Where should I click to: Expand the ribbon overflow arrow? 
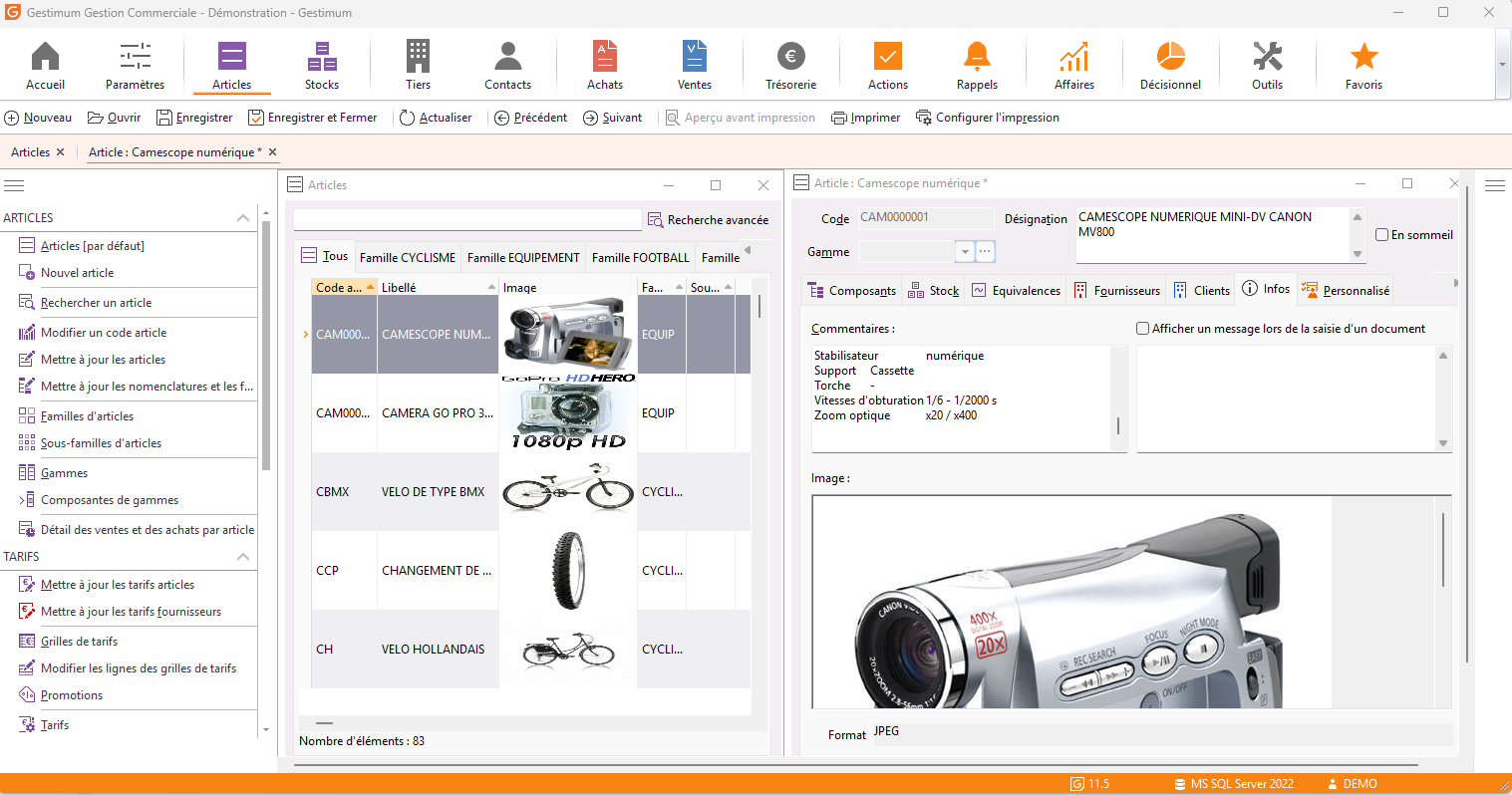[1502, 65]
